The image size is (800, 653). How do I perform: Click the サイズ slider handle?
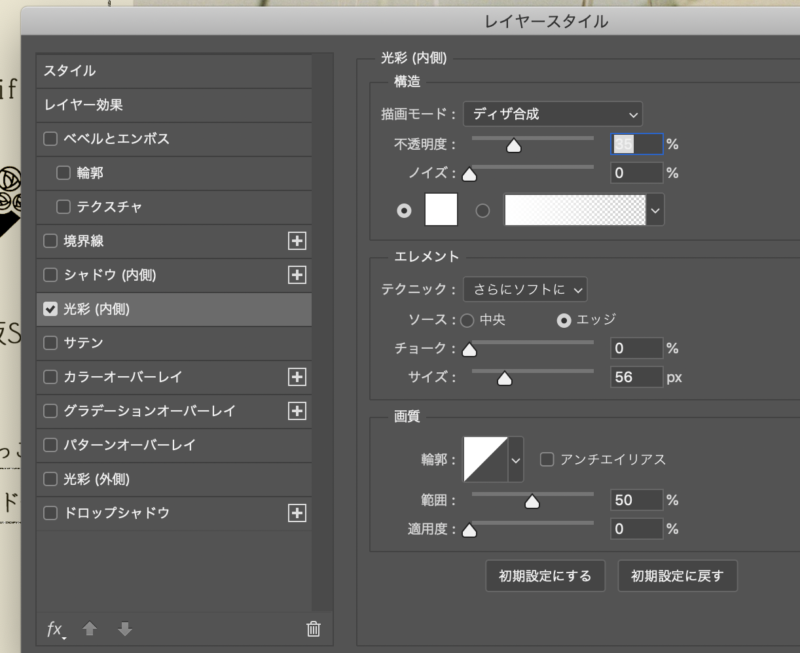505,379
